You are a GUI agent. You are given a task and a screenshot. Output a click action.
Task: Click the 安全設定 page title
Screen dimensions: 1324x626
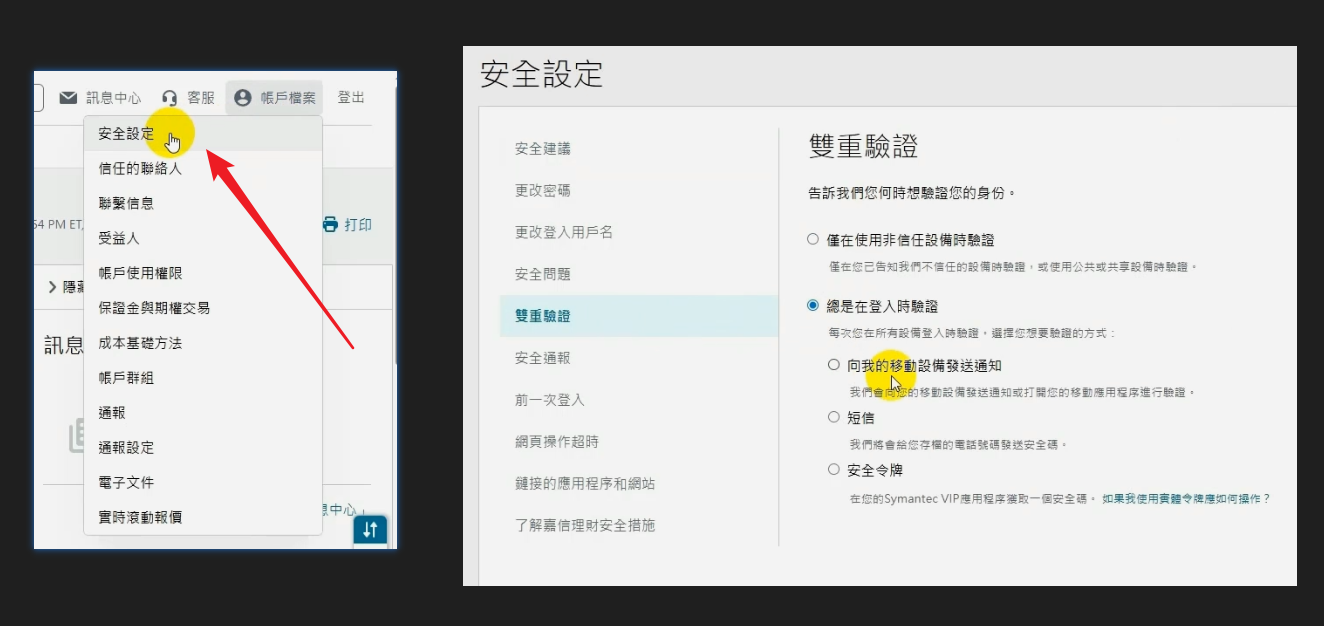pyautogui.click(x=542, y=73)
